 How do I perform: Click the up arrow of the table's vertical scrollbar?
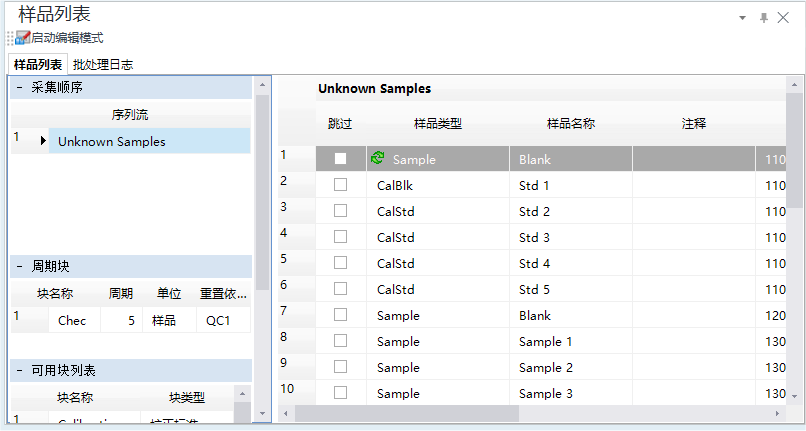pyautogui.click(x=794, y=84)
